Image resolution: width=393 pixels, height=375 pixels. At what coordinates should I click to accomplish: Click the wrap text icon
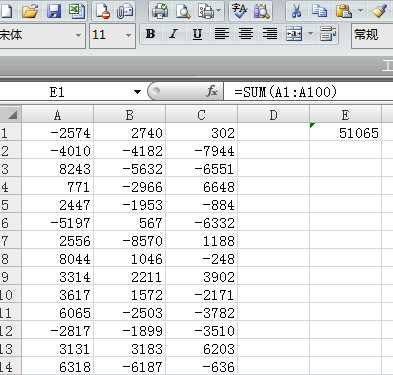click(x=328, y=34)
